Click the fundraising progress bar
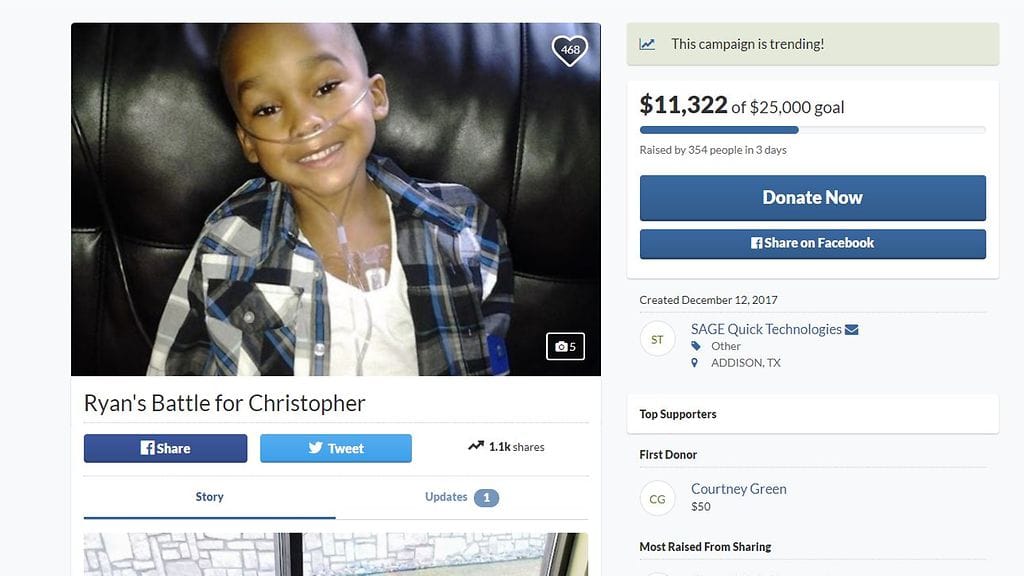Viewport: 1024px width, 576px height. click(x=812, y=130)
